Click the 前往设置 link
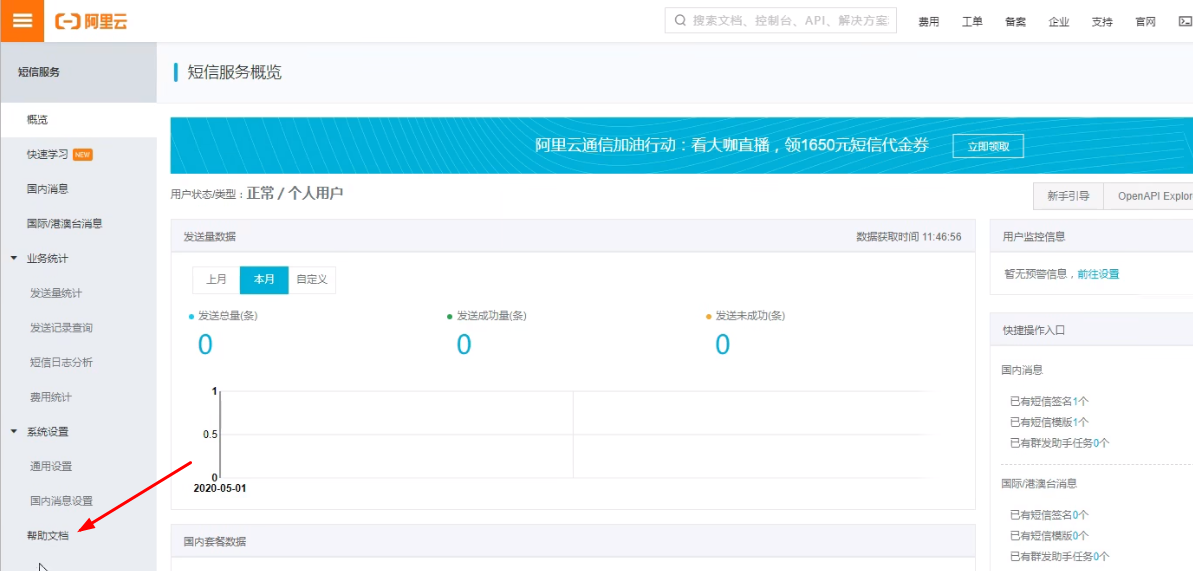Viewport: 1193px width, 571px height. coord(1098,274)
